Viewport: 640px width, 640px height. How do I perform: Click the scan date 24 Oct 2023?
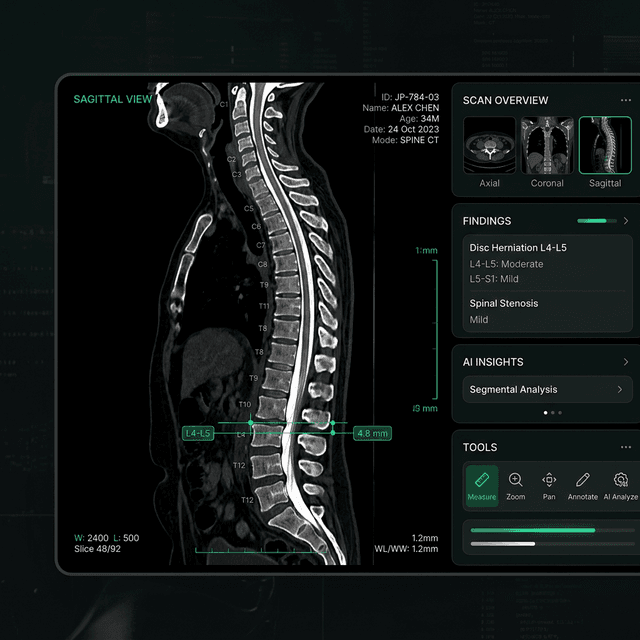pos(413,129)
